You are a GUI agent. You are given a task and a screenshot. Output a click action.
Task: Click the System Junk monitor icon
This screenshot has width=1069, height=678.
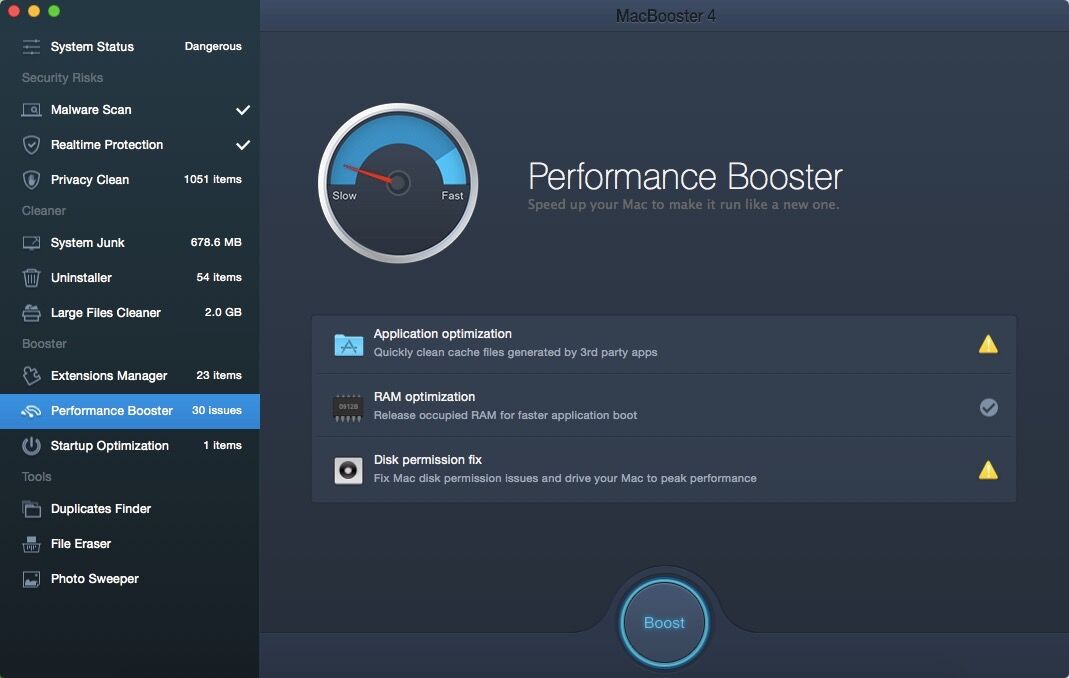point(31,243)
